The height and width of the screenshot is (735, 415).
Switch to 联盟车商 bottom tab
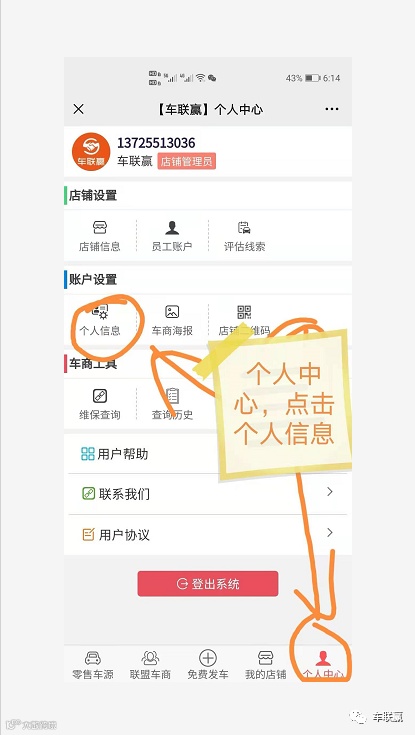point(150,665)
